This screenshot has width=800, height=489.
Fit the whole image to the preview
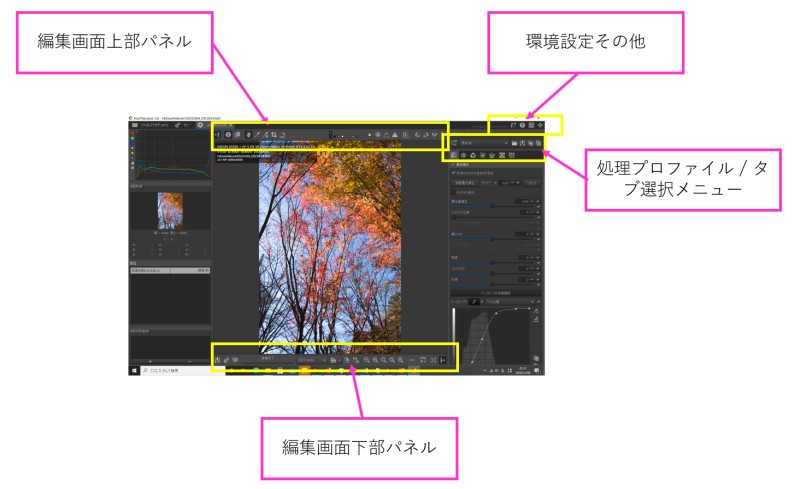click(383, 360)
